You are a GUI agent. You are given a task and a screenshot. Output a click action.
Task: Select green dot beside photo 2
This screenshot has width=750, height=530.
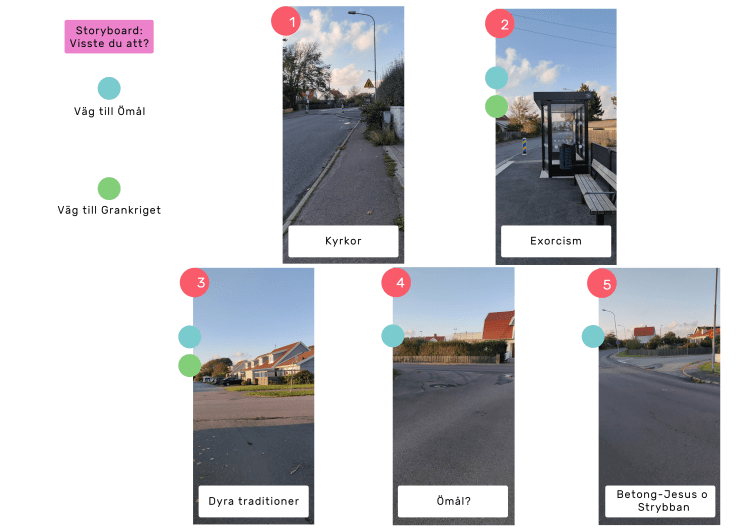coord(496,107)
